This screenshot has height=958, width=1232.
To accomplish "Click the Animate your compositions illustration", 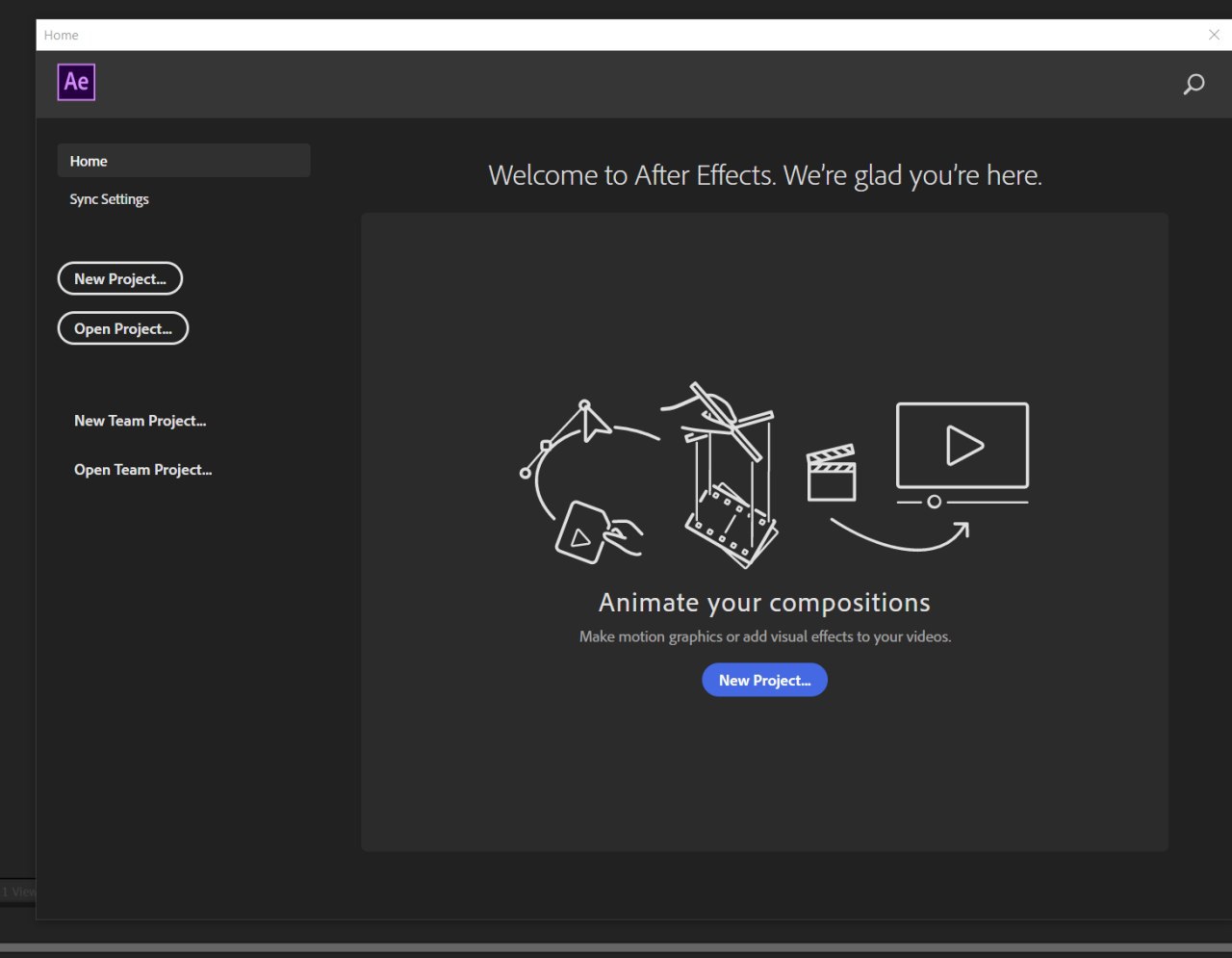I will pos(775,474).
